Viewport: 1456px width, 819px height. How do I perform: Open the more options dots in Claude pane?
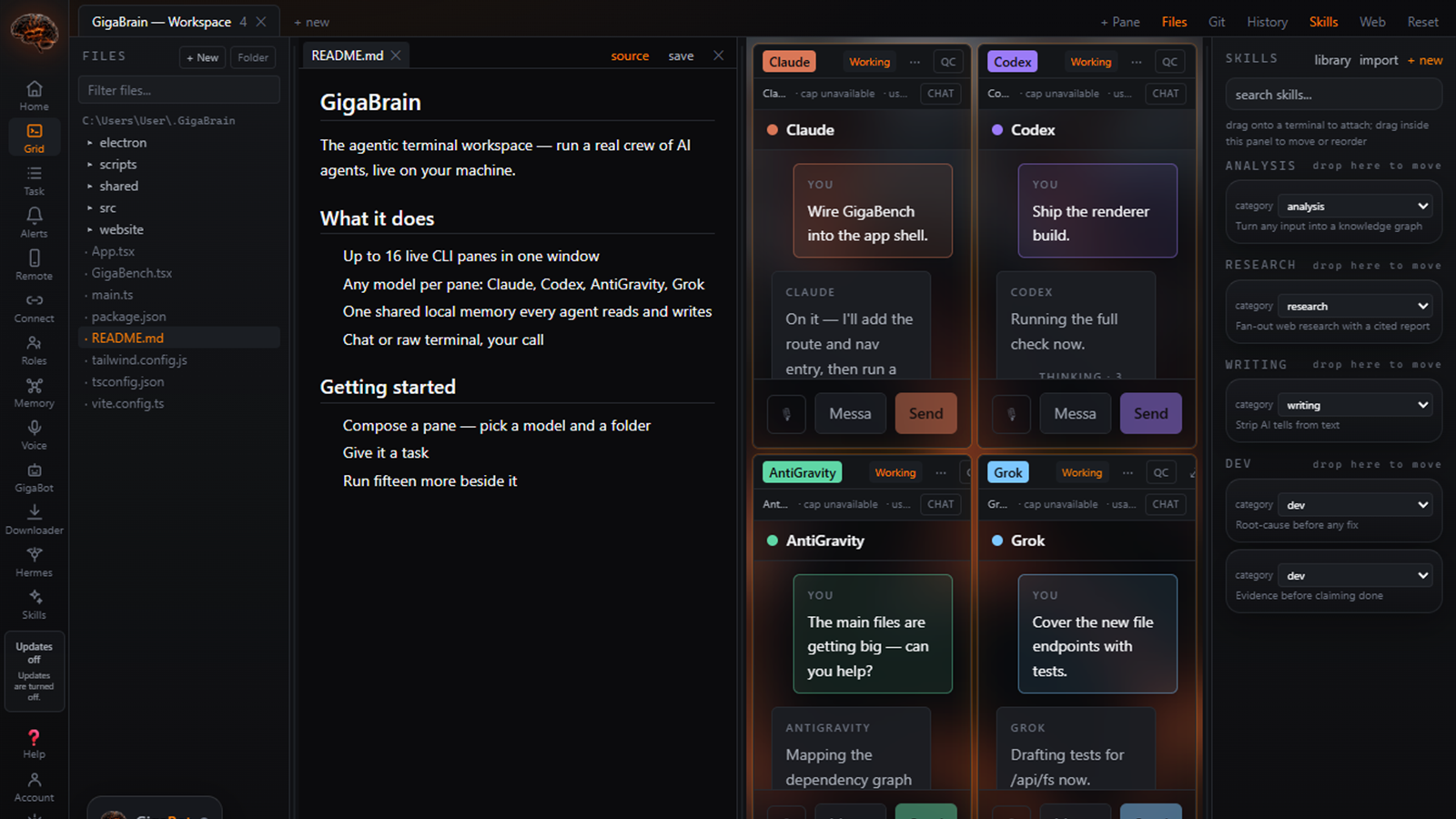pyautogui.click(x=915, y=62)
